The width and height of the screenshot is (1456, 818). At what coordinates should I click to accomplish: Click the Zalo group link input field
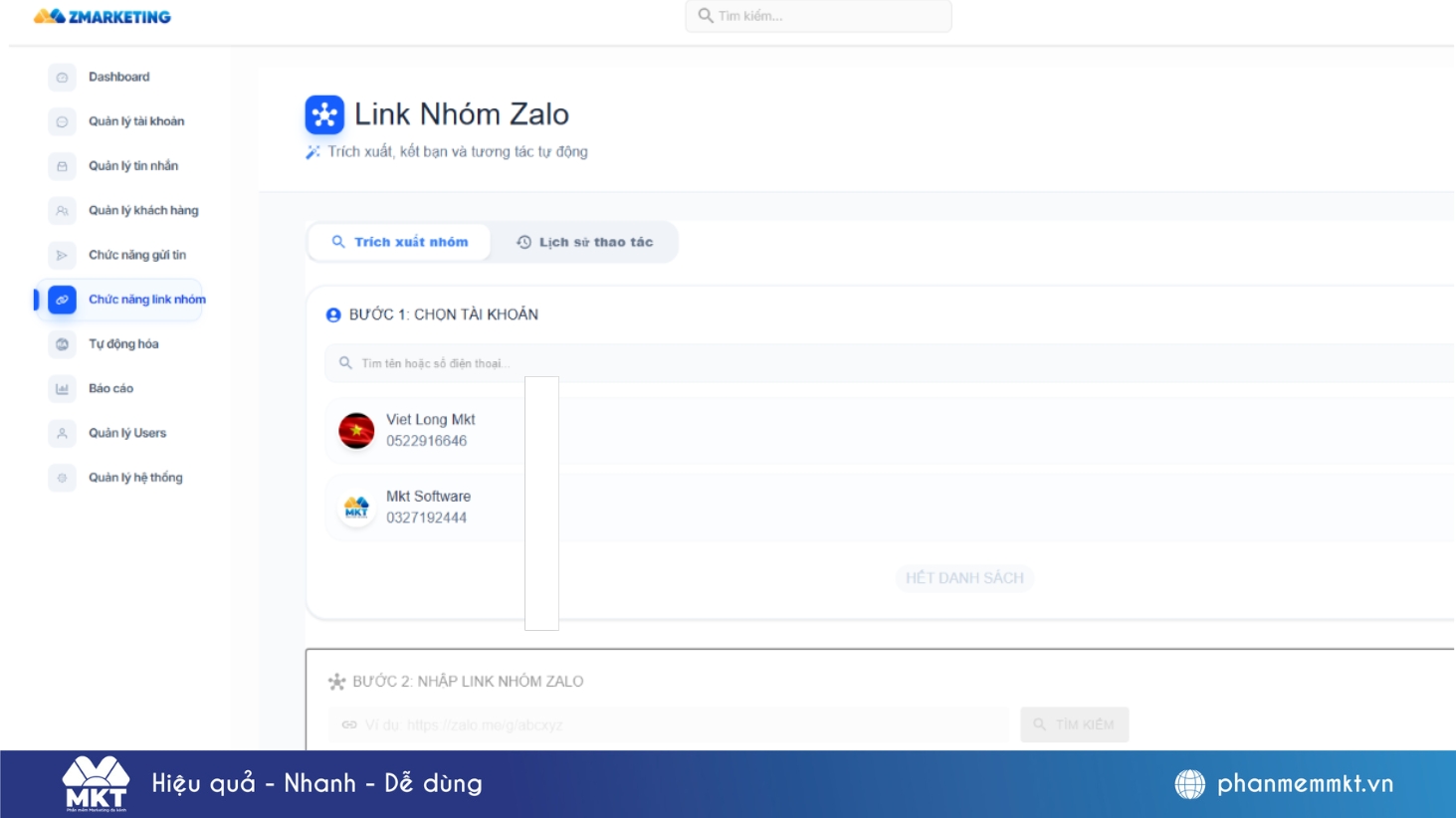click(667, 724)
